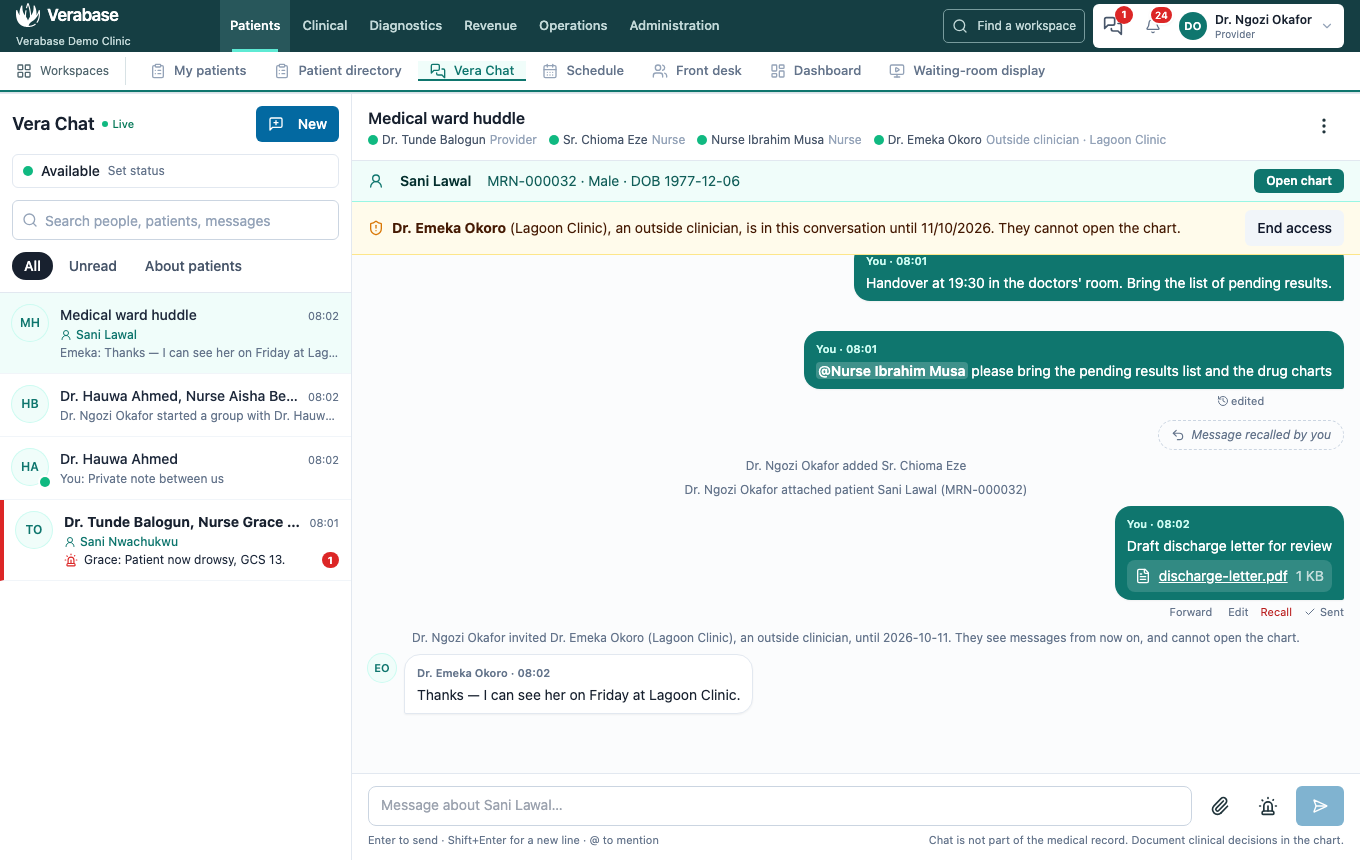Focus the Search people, patients, messages field

coord(175,220)
